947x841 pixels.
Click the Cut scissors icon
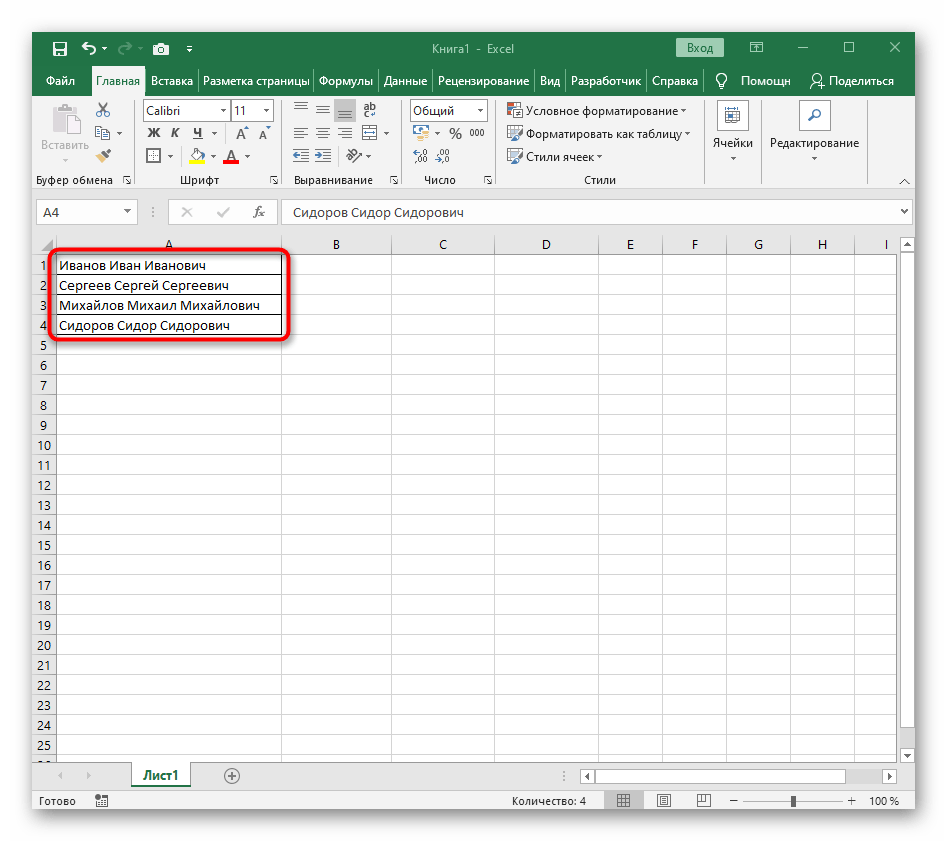(103, 111)
